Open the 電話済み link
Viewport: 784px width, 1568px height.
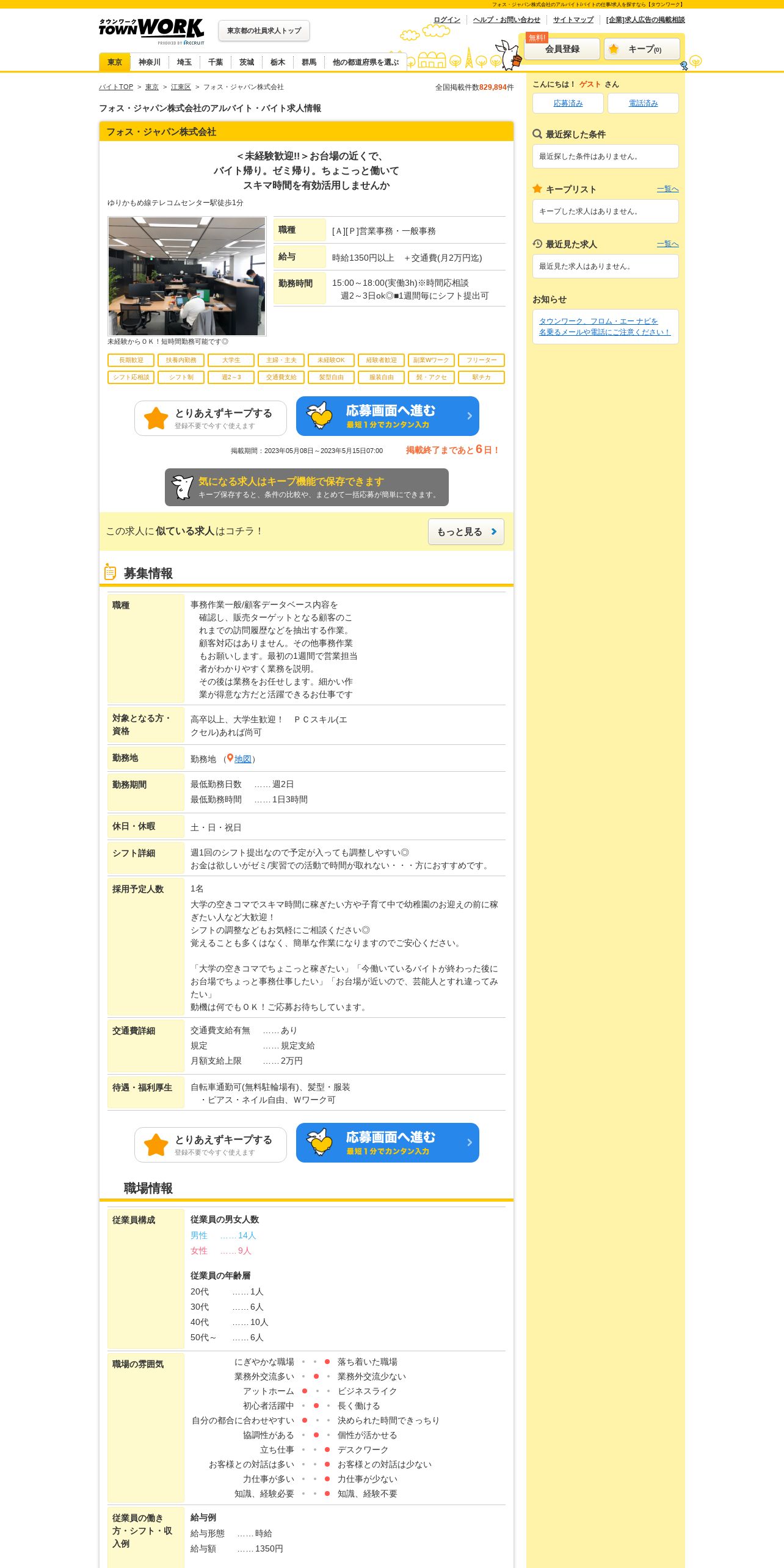click(643, 103)
